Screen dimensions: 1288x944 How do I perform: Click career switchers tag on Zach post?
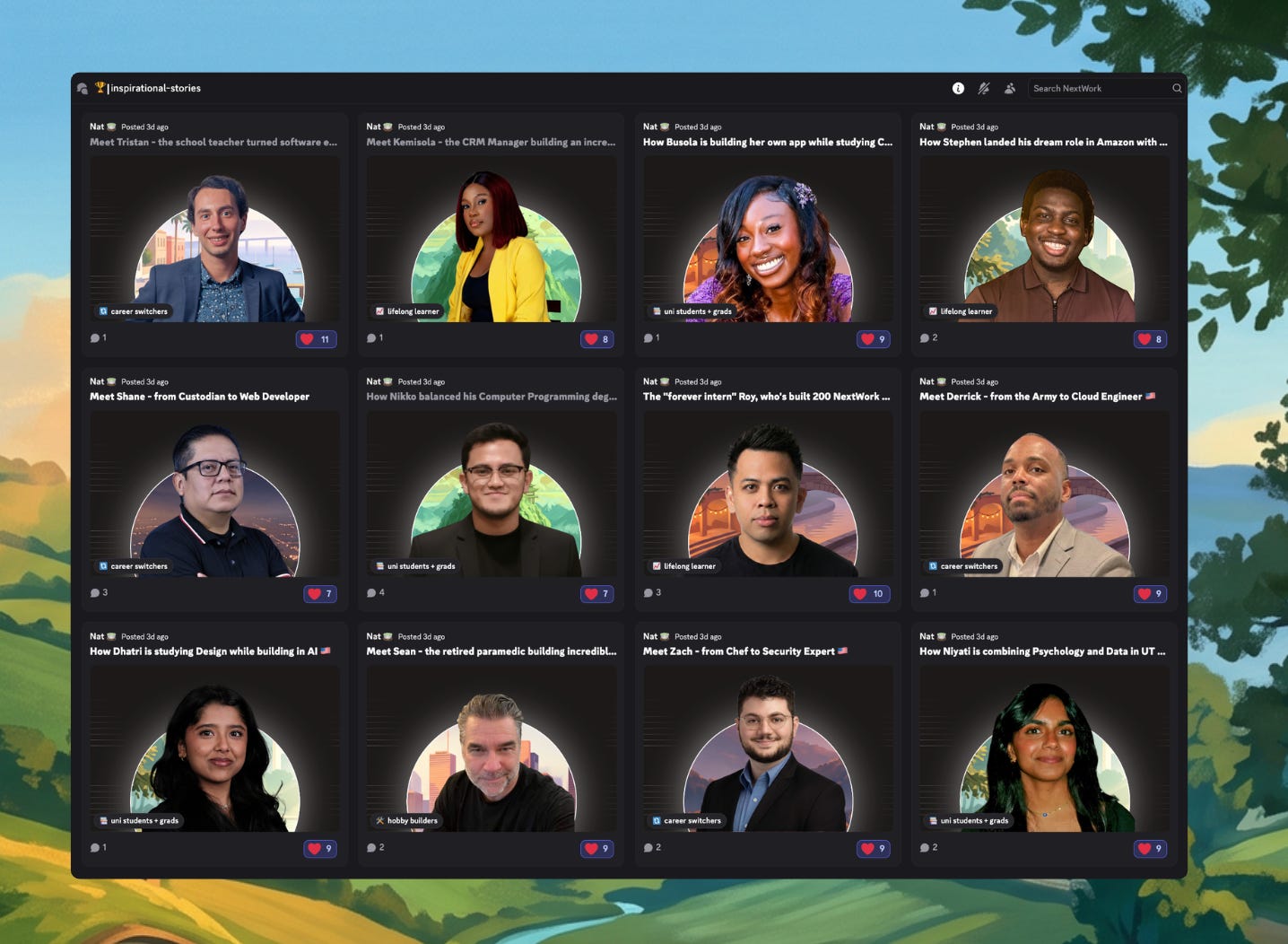pos(687,821)
